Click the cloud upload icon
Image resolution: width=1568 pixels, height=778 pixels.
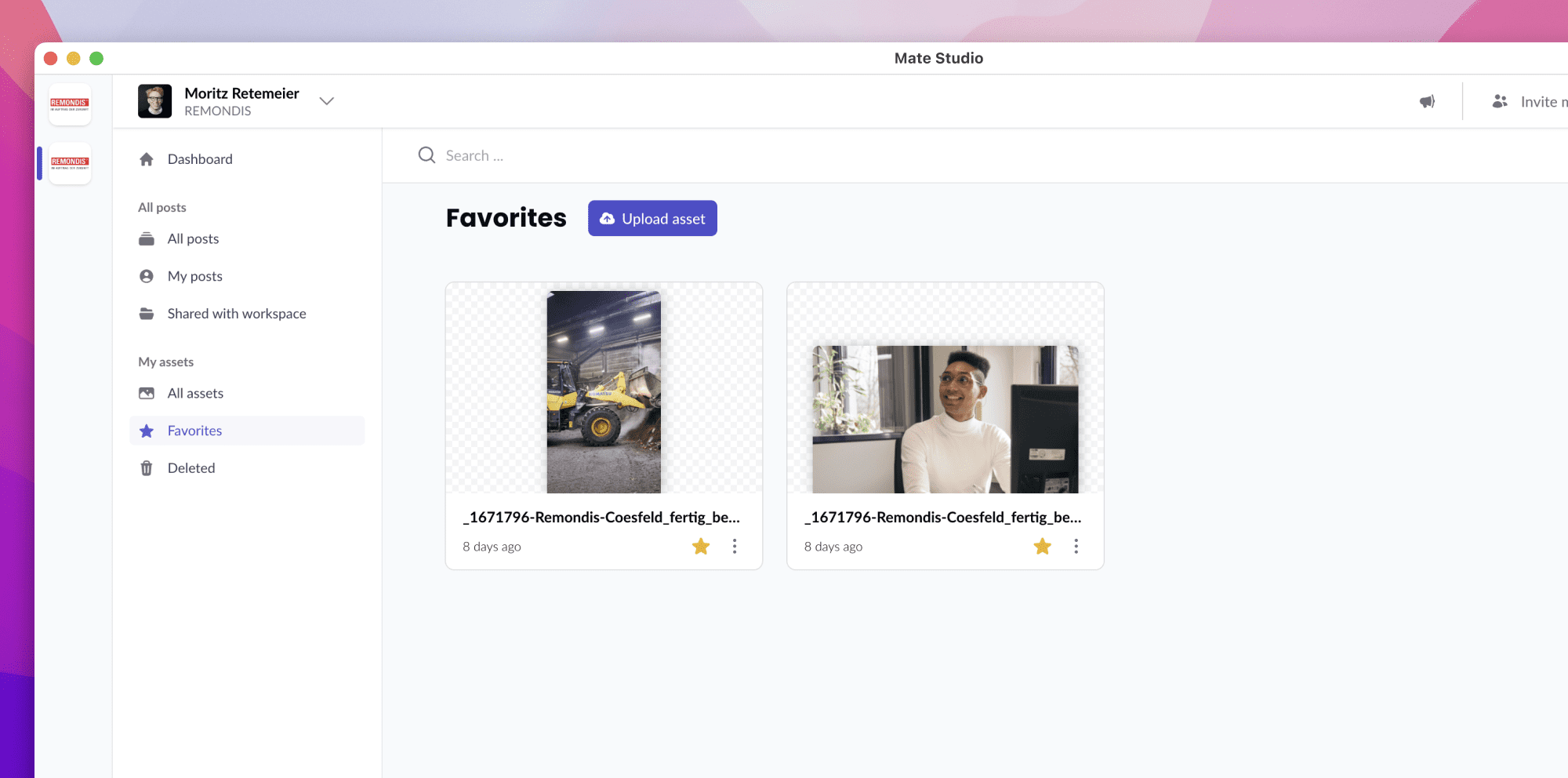tap(608, 219)
